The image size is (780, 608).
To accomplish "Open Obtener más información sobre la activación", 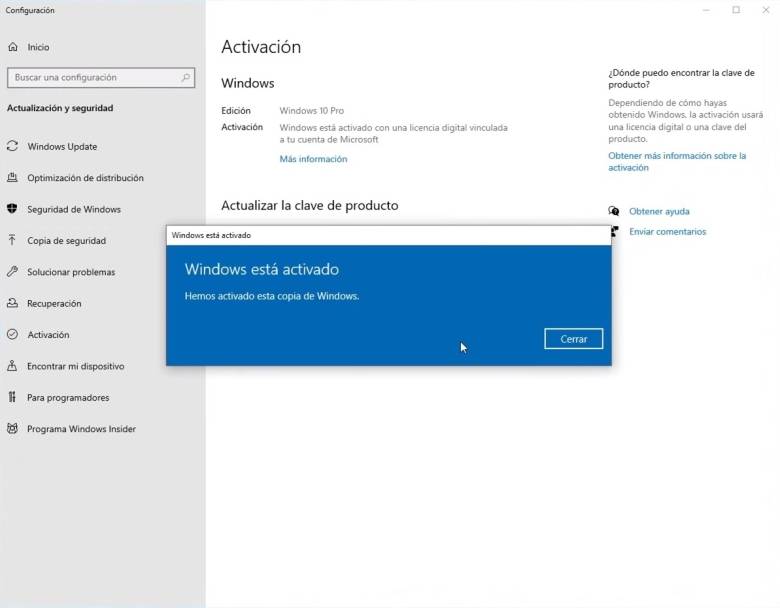I will click(677, 162).
